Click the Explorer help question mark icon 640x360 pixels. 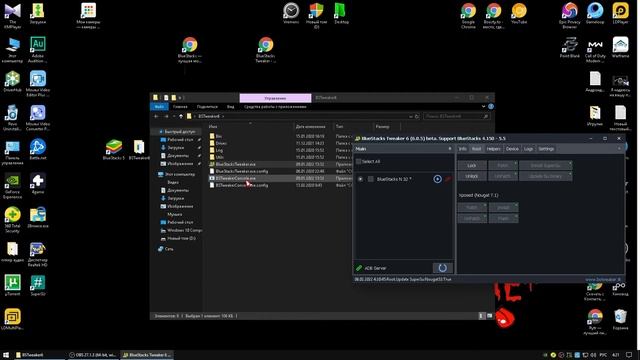coord(491,107)
